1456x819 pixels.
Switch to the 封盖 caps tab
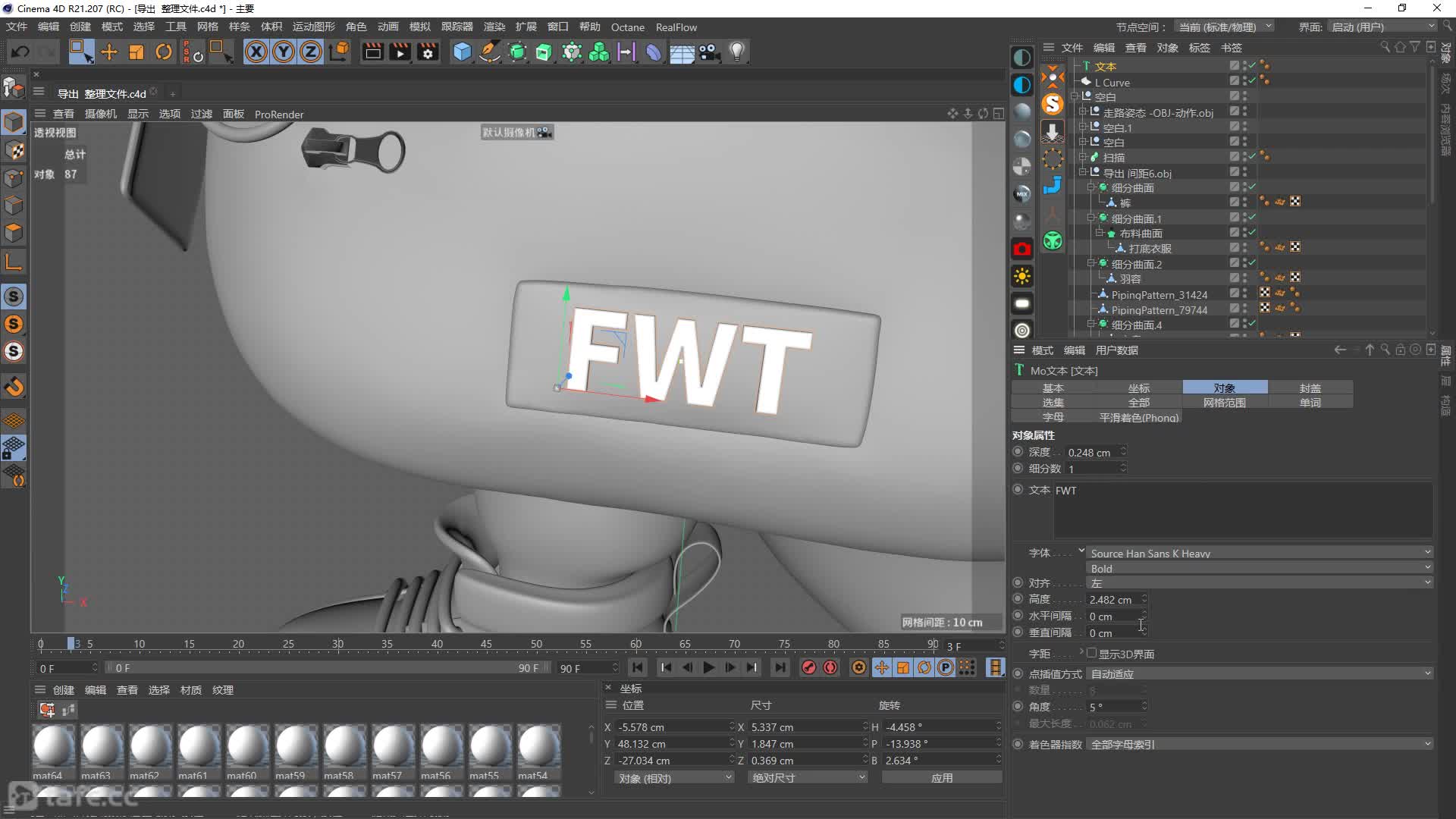click(x=1310, y=388)
